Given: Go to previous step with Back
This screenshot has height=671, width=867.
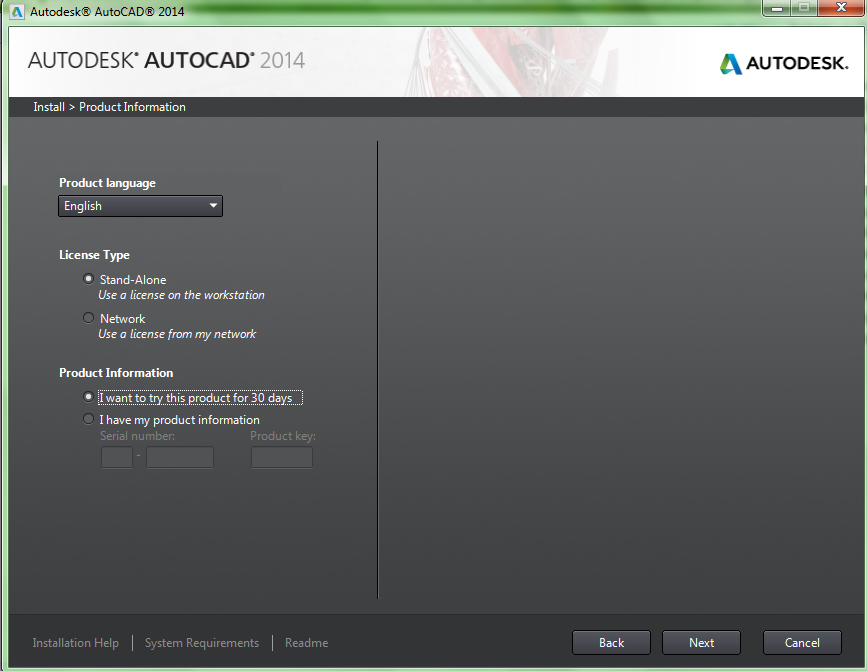Looking at the screenshot, I should coord(611,643).
